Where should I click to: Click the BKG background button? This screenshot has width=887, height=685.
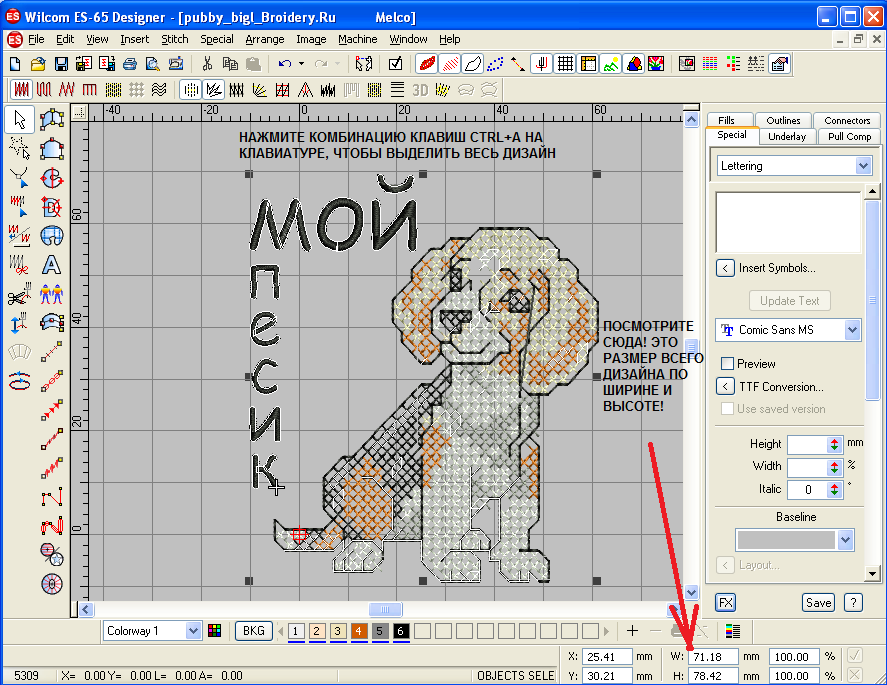[254, 631]
